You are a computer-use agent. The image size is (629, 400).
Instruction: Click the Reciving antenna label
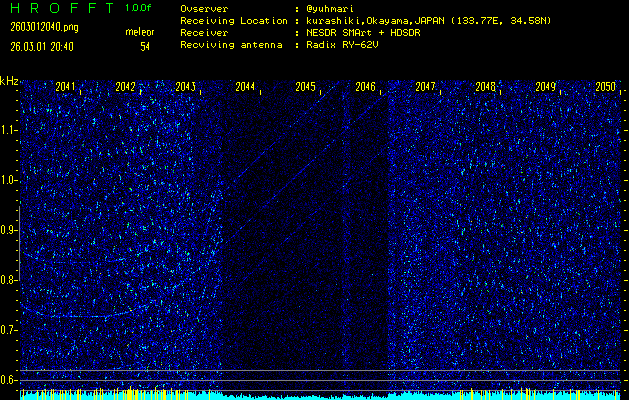click(x=231, y=45)
